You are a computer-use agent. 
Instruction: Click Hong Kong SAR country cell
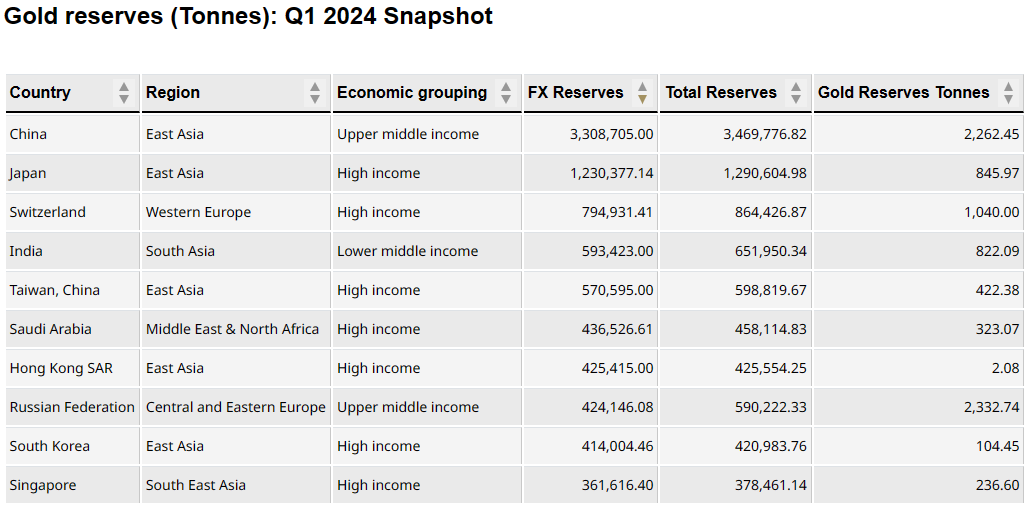pos(61,368)
